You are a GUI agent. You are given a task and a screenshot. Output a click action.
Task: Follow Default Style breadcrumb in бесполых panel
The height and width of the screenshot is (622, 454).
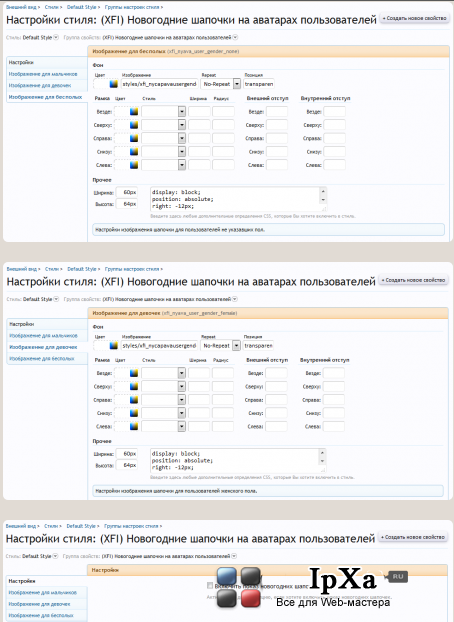[x=82, y=7]
